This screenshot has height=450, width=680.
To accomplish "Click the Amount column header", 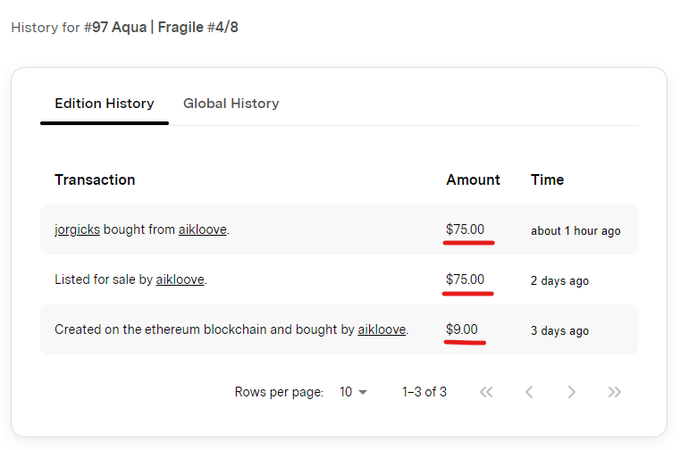I will point(473,180).
